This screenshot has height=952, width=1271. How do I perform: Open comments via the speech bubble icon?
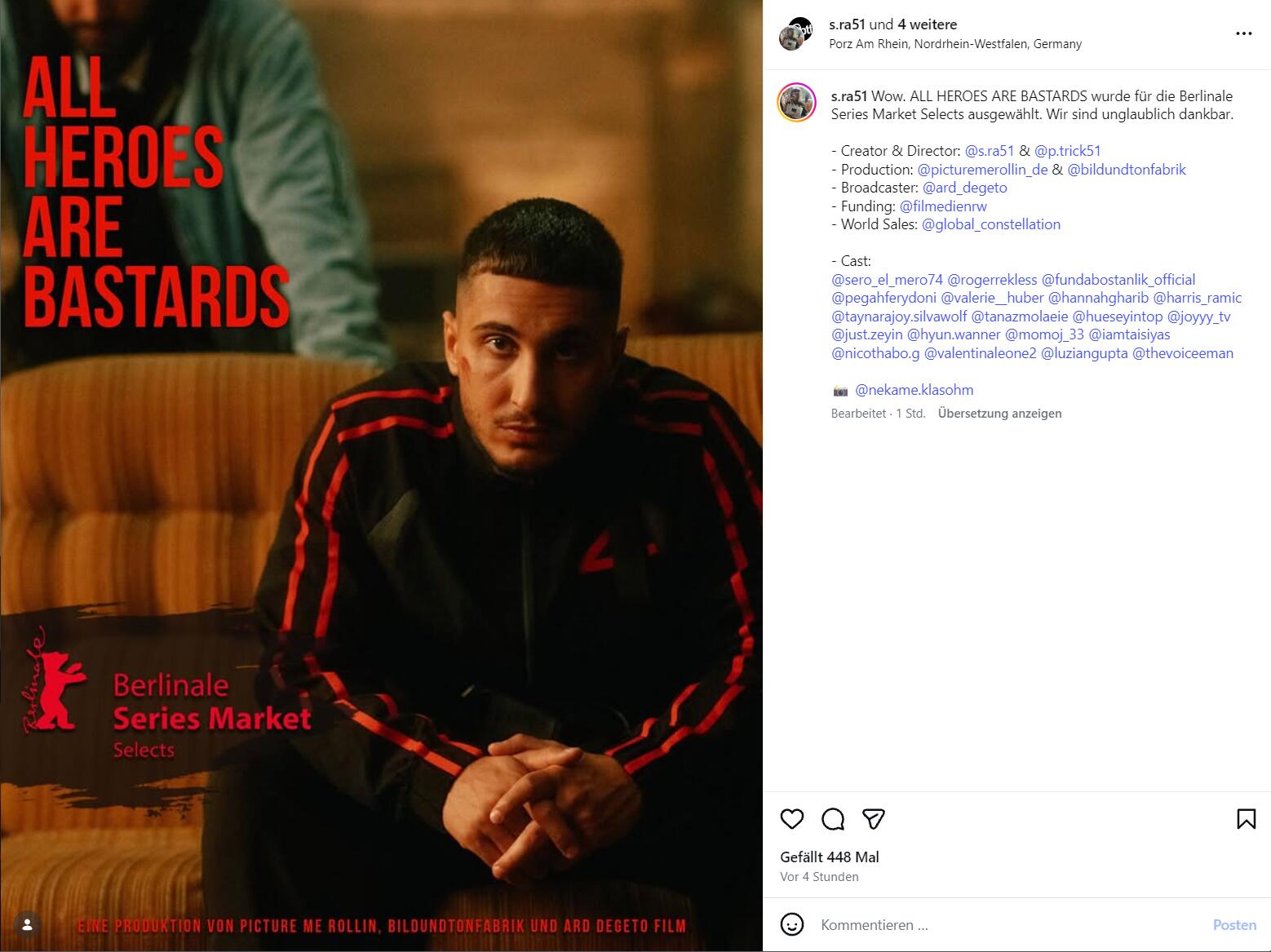[x=833, y=818]
